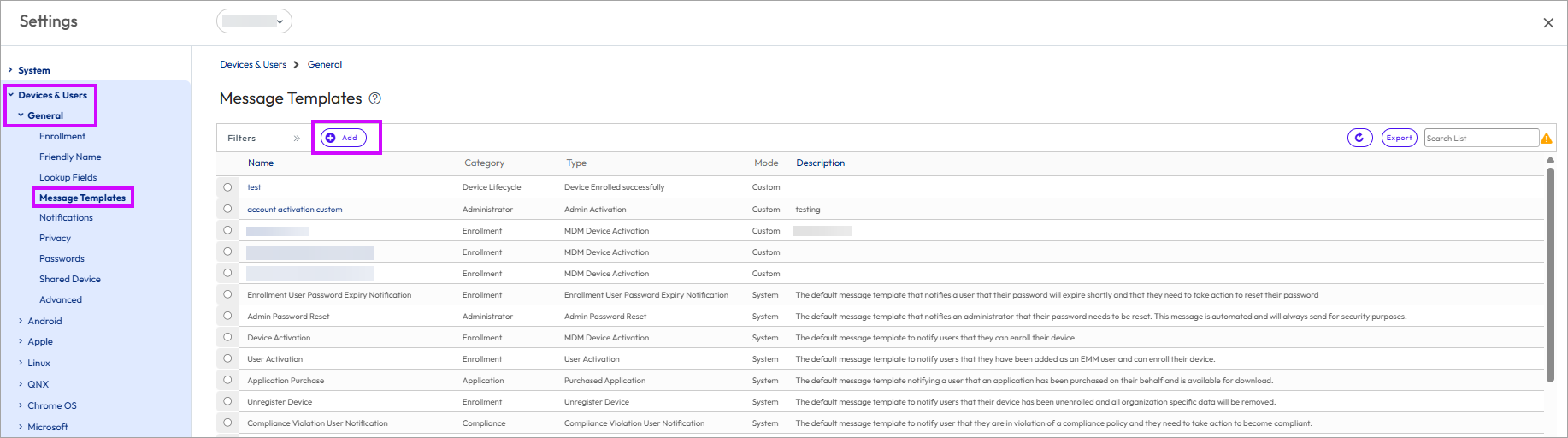This screenshot has height=438, width=1568.
Task: Select radio for Compliance Violation User Notification
Action: point(227,423)
